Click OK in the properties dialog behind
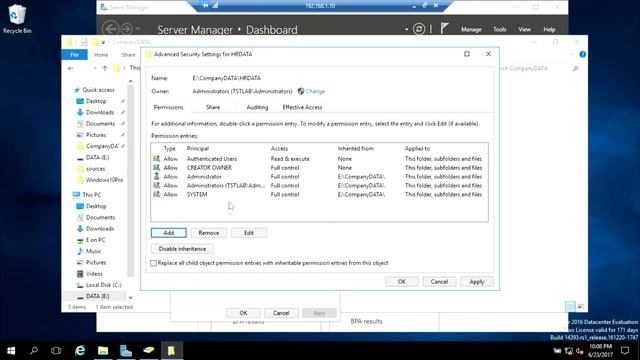640x360 pixels. point(243,313)
